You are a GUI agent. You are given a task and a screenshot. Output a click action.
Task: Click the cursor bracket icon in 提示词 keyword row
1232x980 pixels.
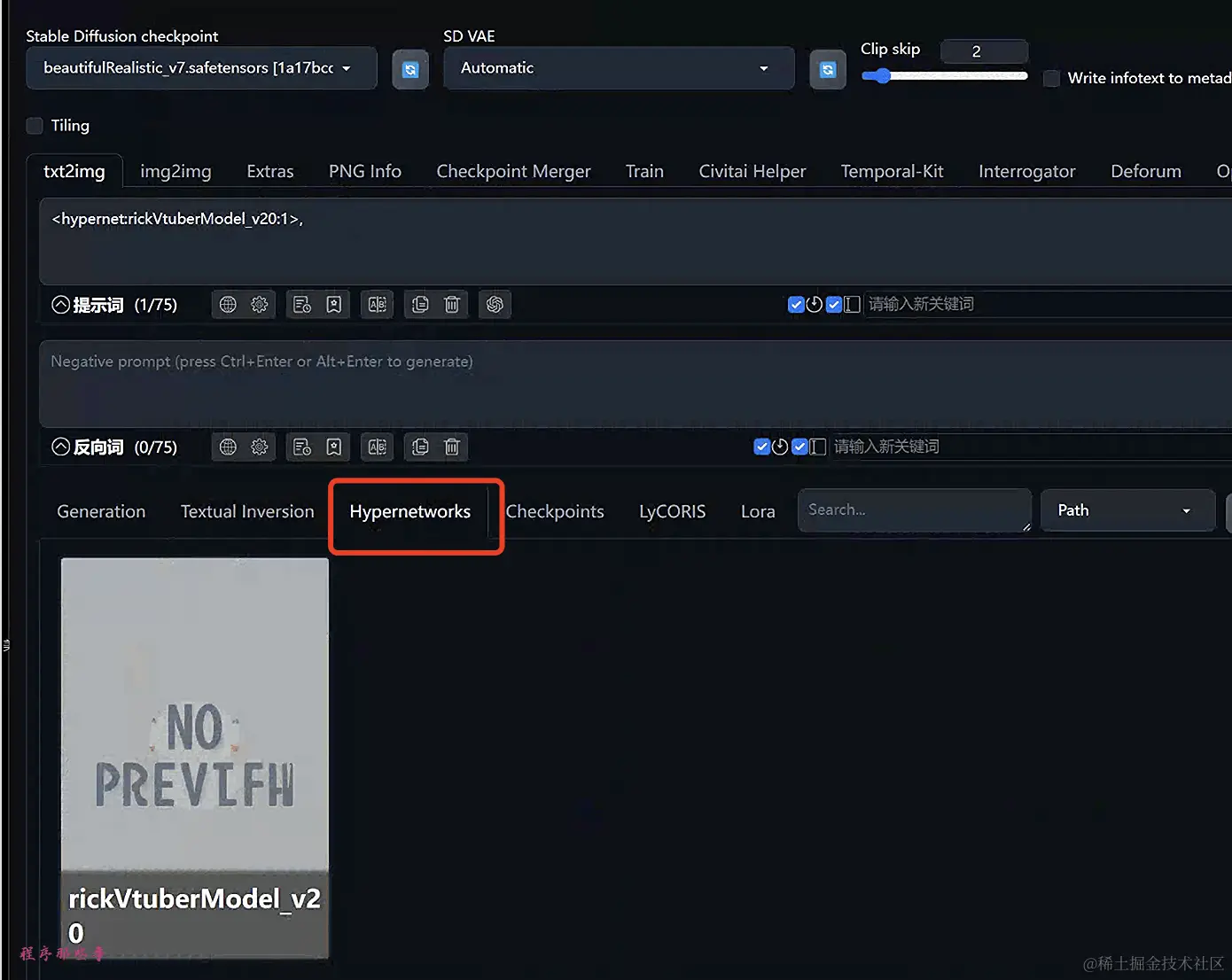coord(852,305)
